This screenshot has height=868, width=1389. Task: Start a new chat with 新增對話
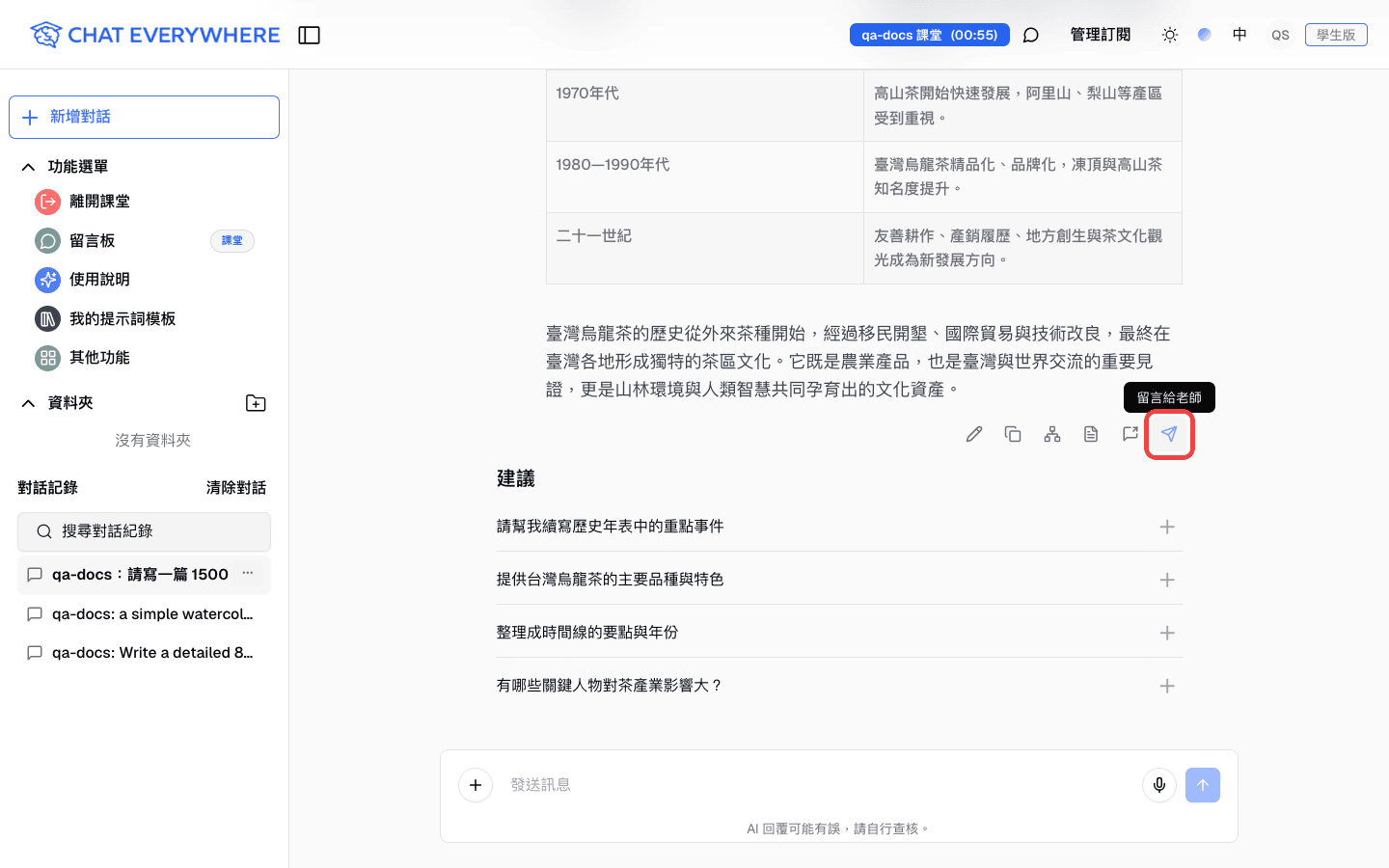pyautogui.click(x=144, y=117)
